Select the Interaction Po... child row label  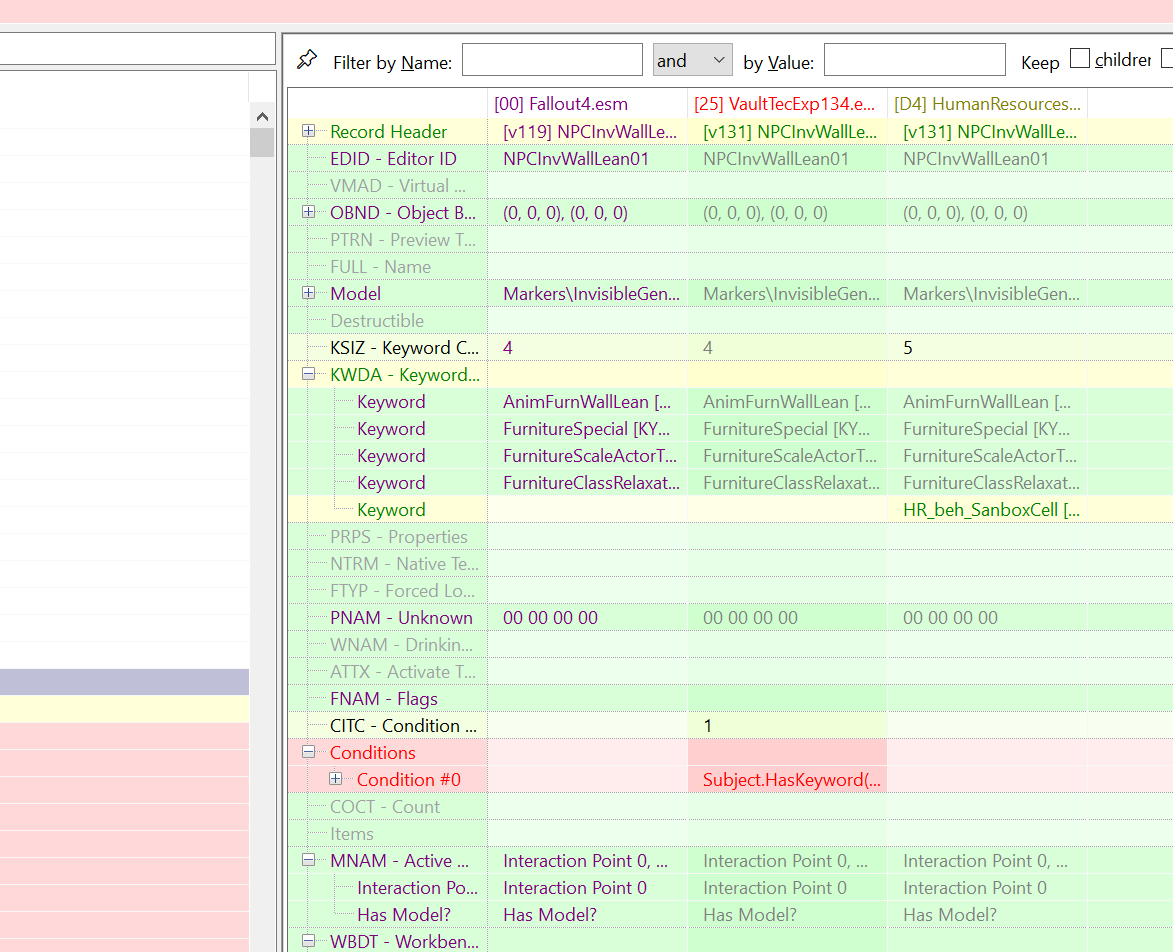pos(417,888)
